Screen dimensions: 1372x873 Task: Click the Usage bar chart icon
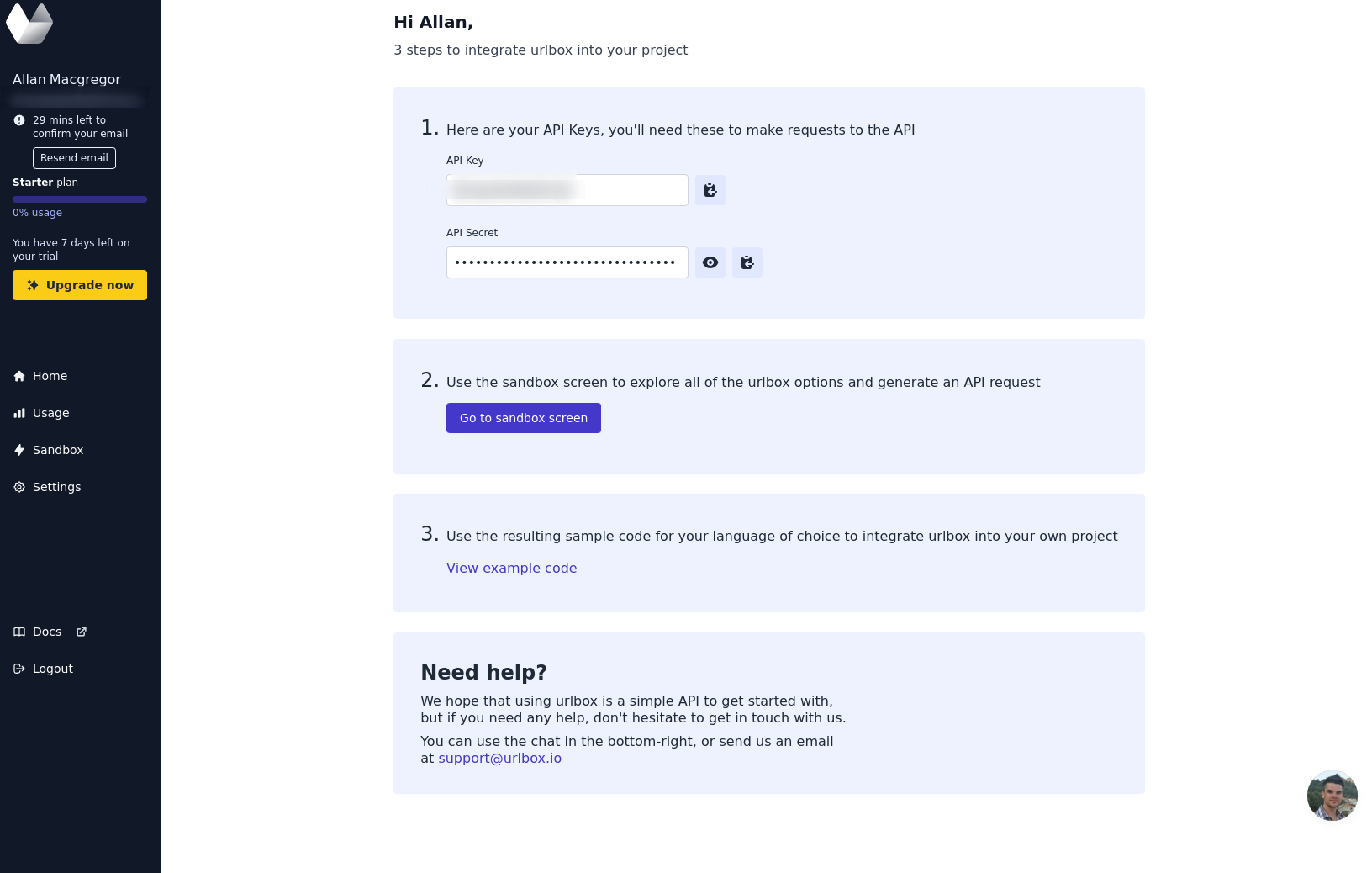[19, 413]
